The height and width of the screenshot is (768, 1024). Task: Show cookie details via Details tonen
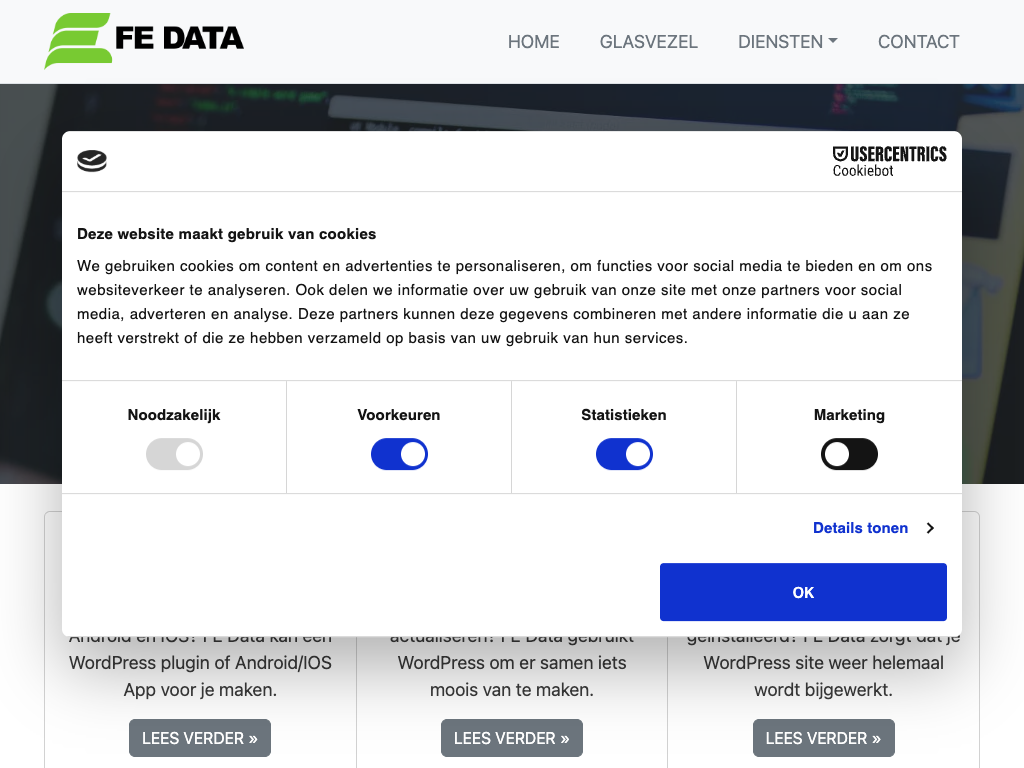(x=860, y=528)
